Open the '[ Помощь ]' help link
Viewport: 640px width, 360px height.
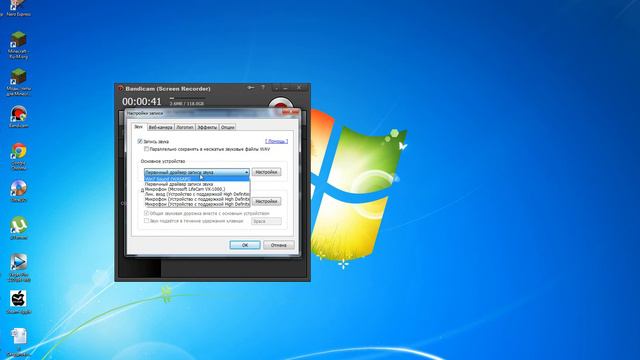[x=276, y=141]
